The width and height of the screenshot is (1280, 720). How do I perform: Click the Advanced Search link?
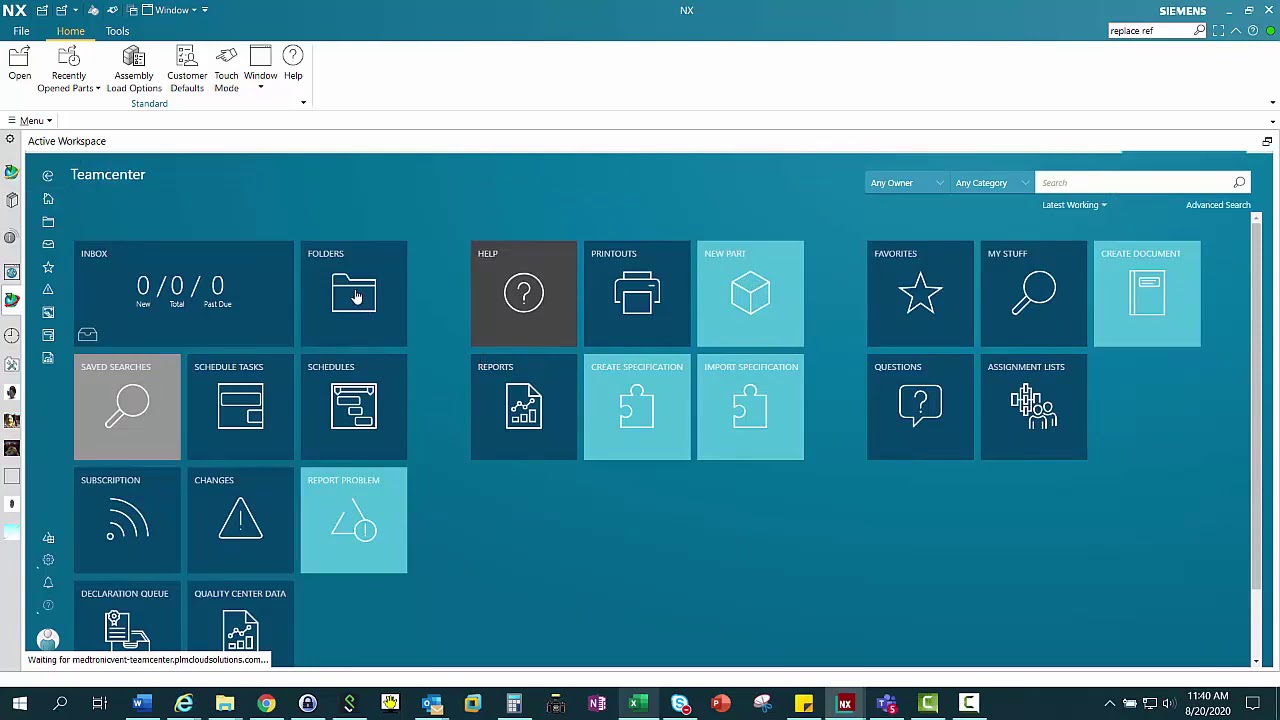click(1218, 205)
